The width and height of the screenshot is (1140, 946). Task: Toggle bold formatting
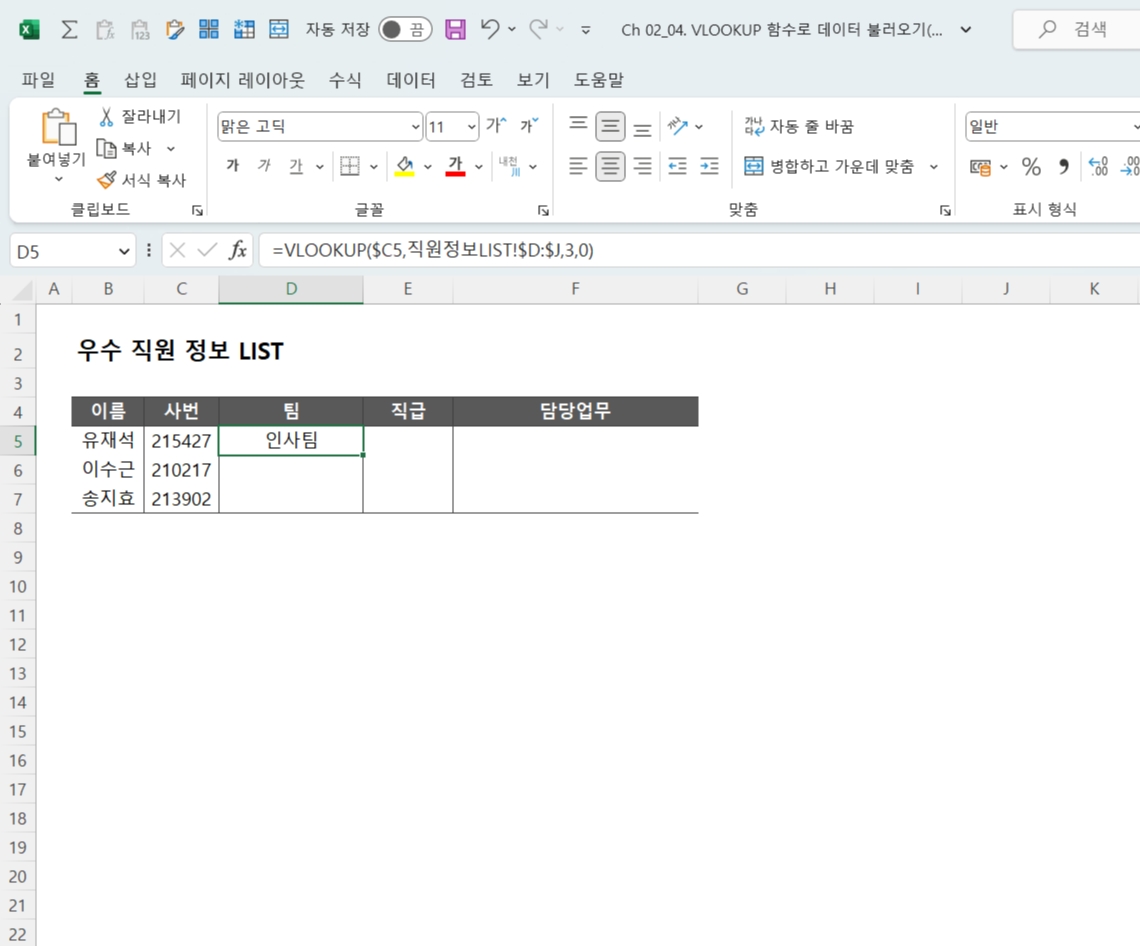click(233, 167)
